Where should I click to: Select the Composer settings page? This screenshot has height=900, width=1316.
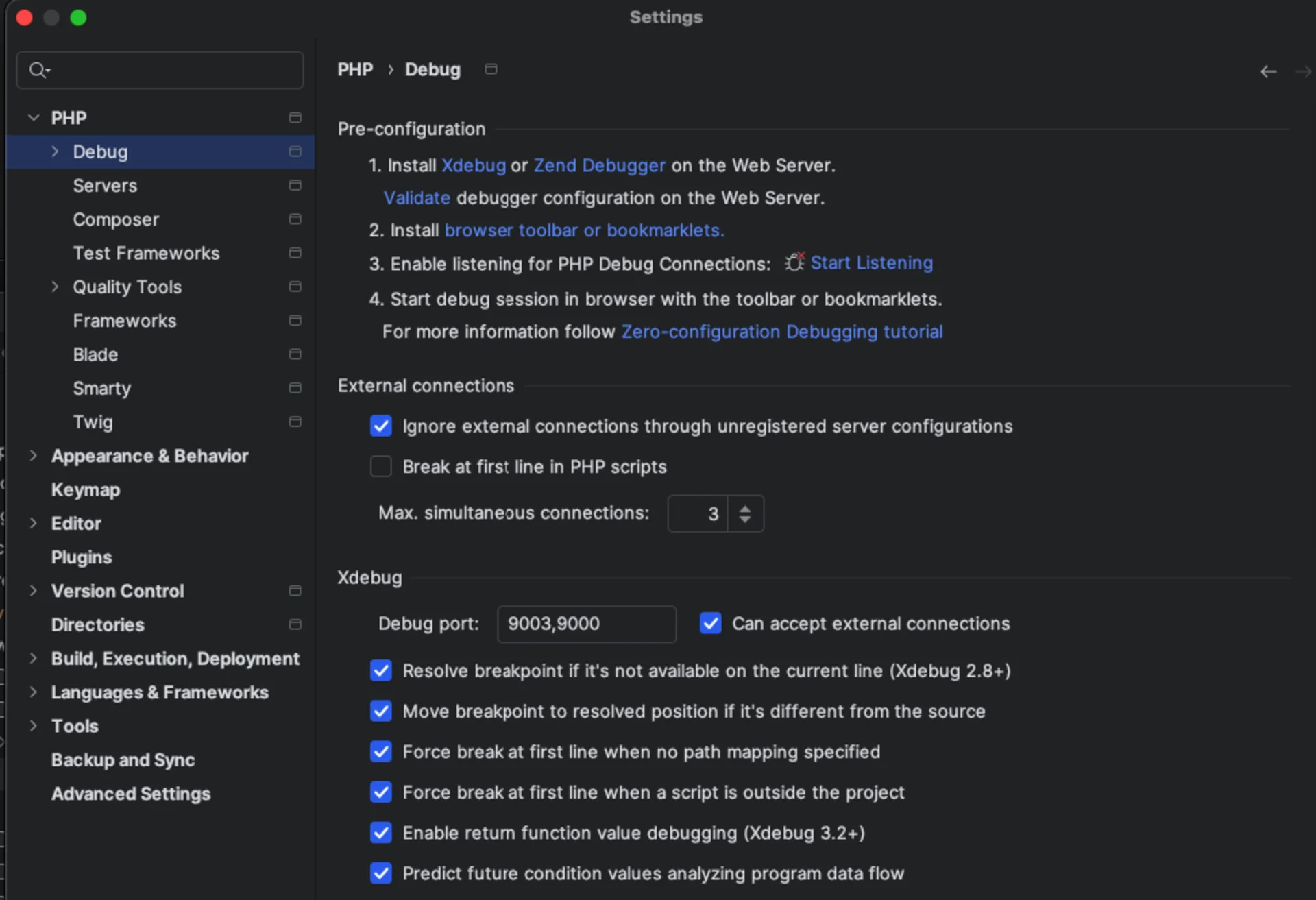[117, 219]
